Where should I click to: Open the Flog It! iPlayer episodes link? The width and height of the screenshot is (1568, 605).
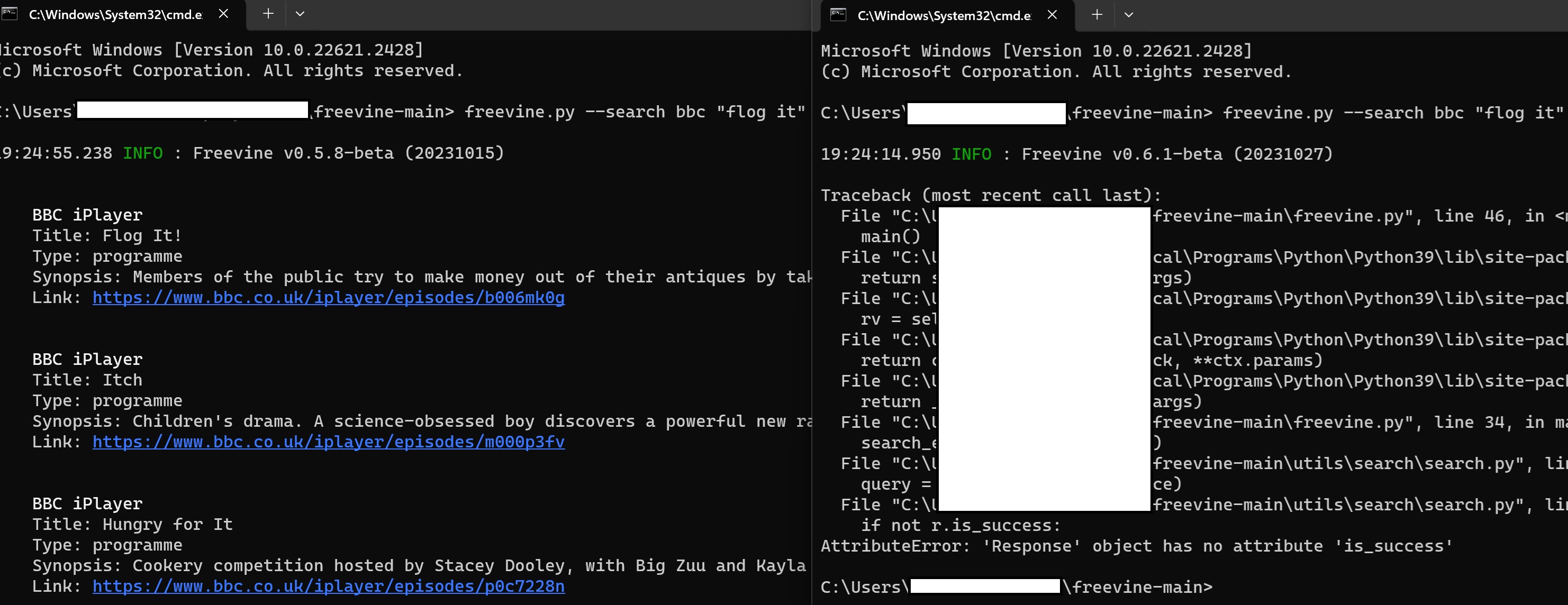328,297
